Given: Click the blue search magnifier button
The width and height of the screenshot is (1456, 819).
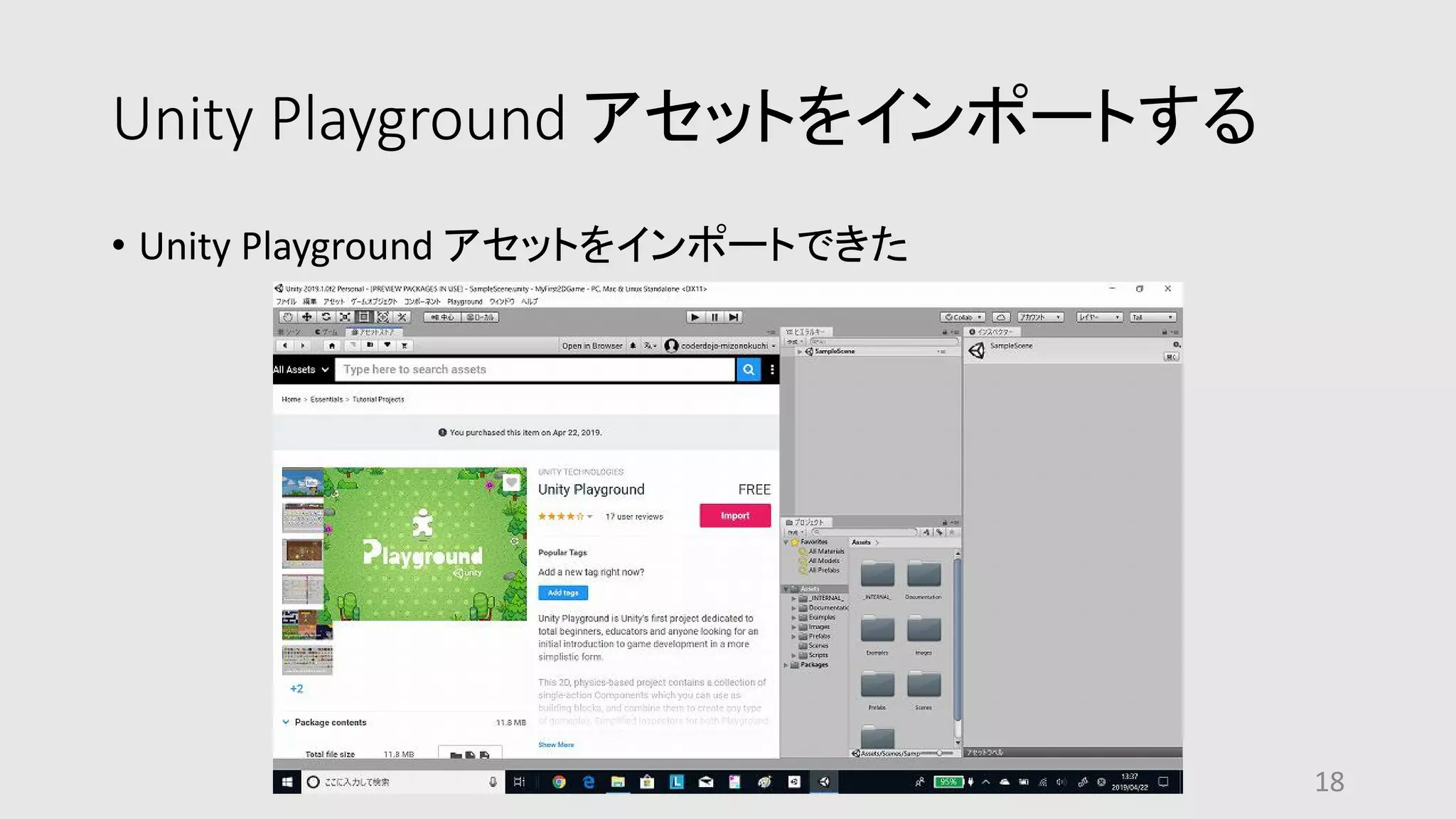Looking at the screenshot, I should [749, 370].
